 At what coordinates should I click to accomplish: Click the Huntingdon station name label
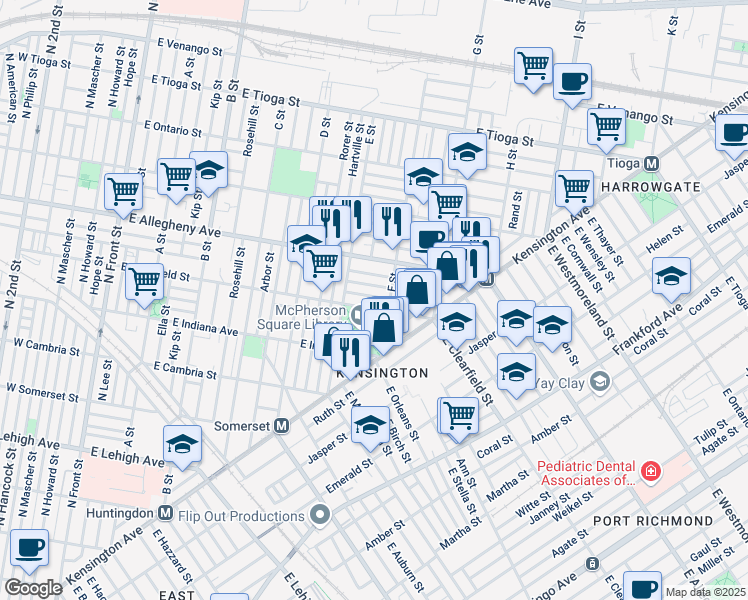[120, 513]
